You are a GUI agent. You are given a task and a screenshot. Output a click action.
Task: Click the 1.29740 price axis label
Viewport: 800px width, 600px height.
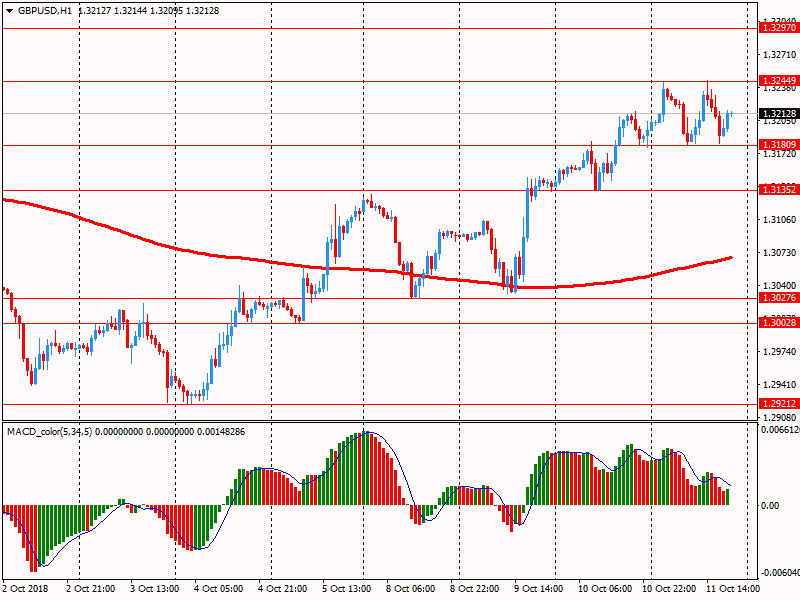(780, 352)
